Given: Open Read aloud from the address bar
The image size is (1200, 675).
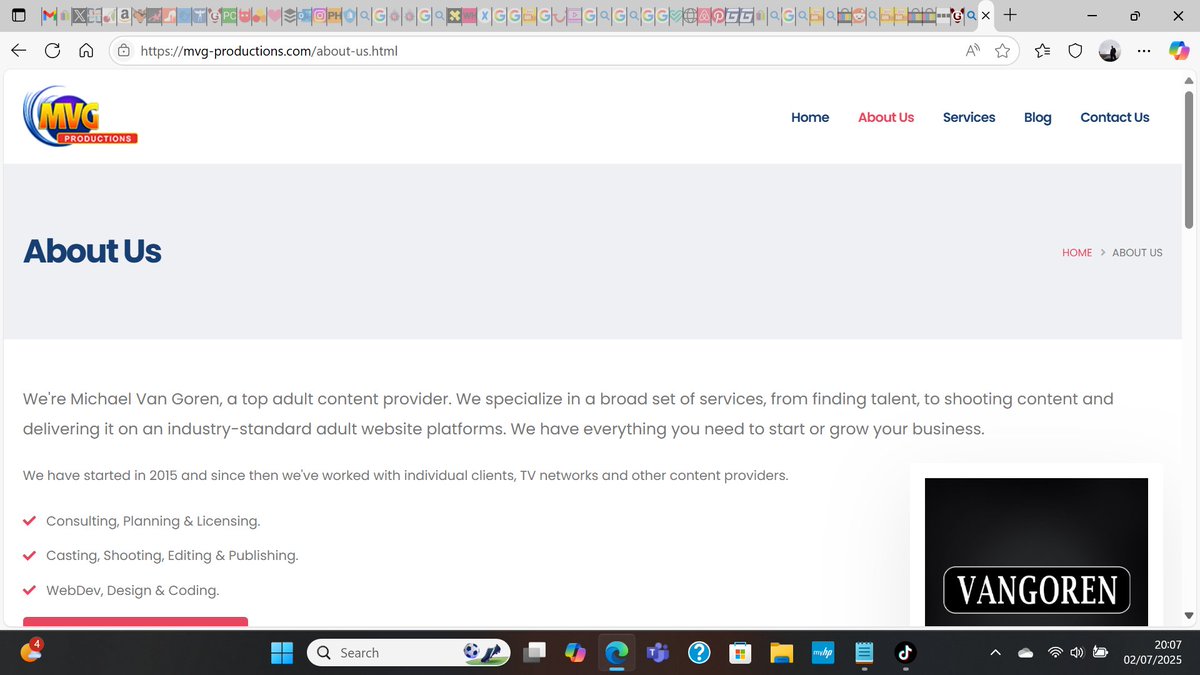Looking at the screenshot, I should click(x=972, y=51).
